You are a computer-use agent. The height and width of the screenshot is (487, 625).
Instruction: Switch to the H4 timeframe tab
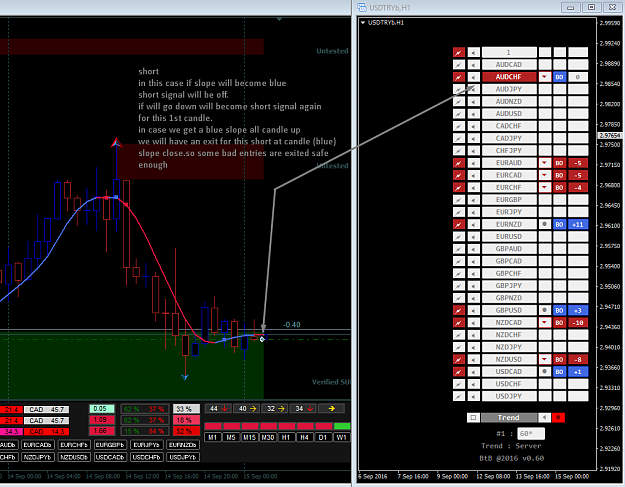[x=305, y=437]
